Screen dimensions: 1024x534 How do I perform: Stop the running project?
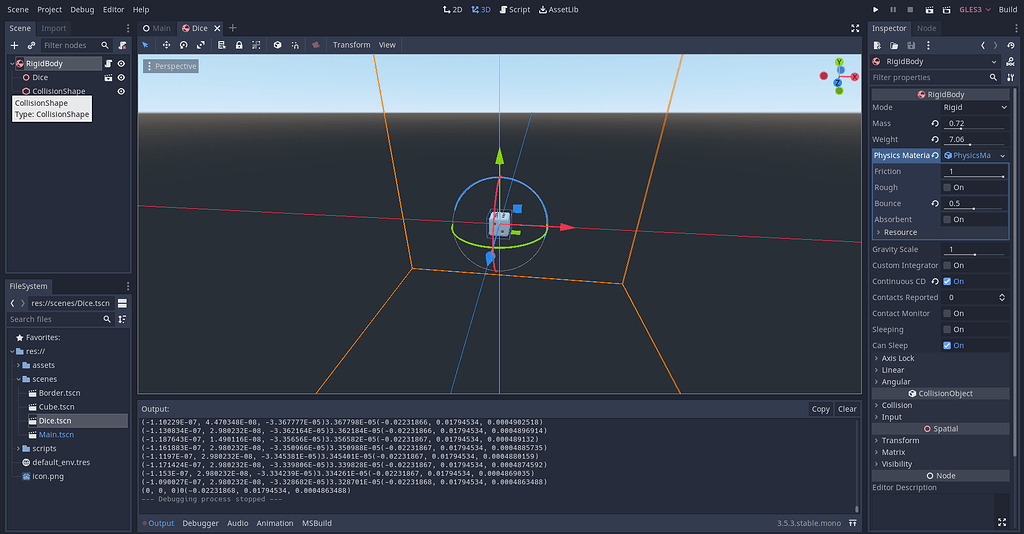coord(910,10)
